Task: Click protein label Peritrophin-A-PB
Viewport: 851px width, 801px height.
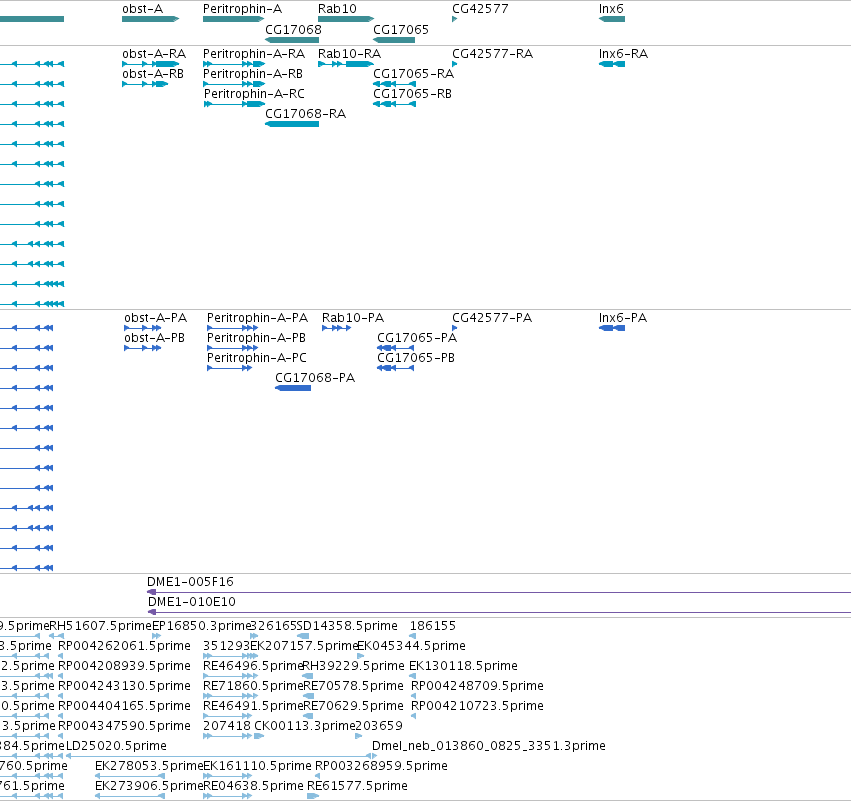Action: point(256,338)
